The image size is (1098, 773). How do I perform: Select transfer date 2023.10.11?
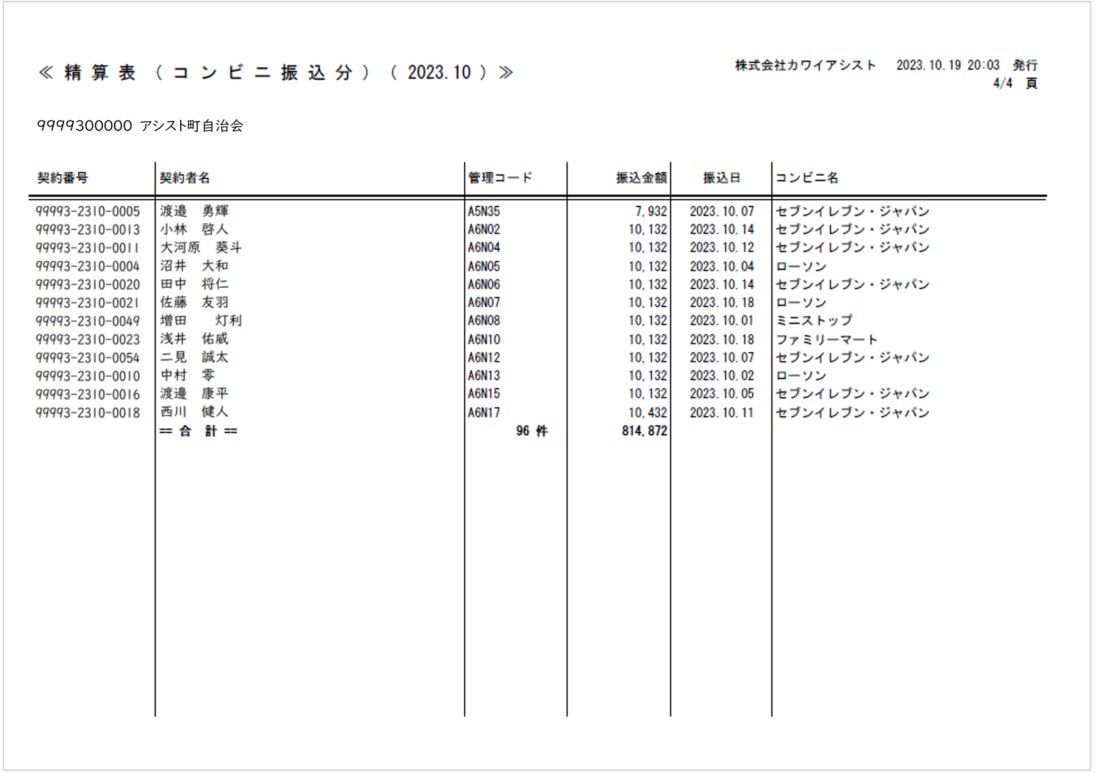(721, 413)
